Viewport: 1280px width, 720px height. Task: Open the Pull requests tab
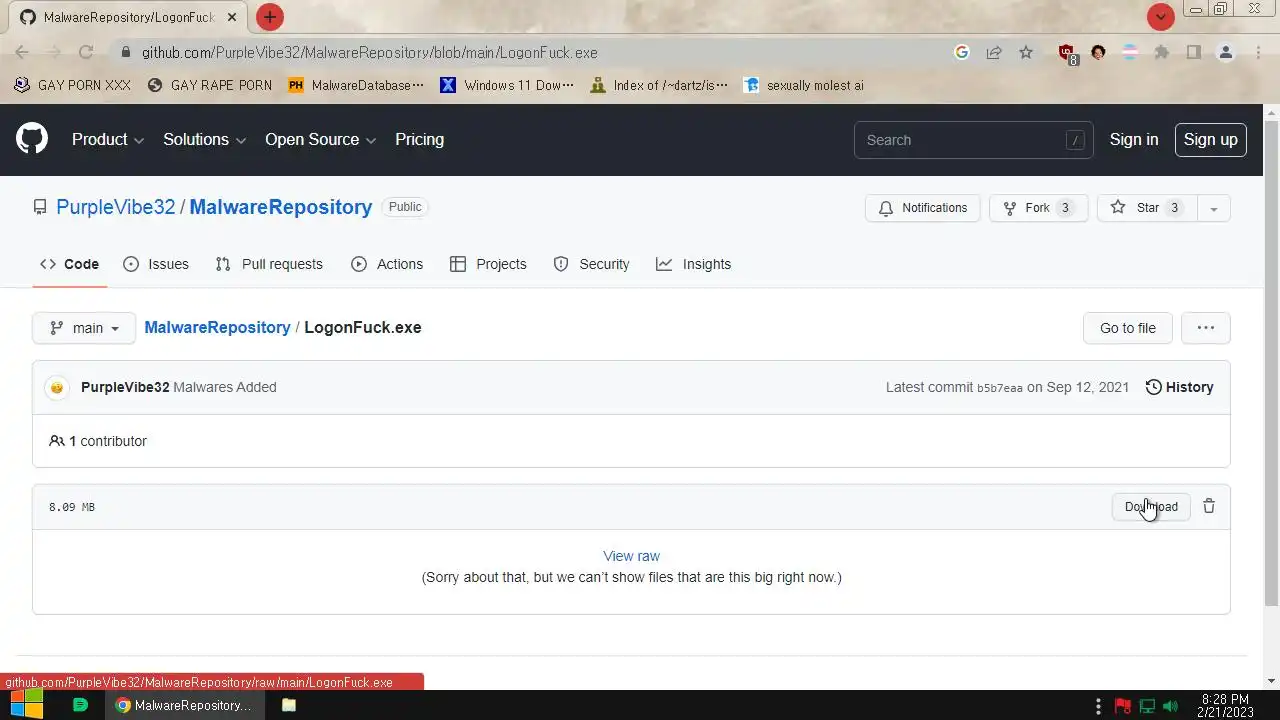[x=269, y=264]
